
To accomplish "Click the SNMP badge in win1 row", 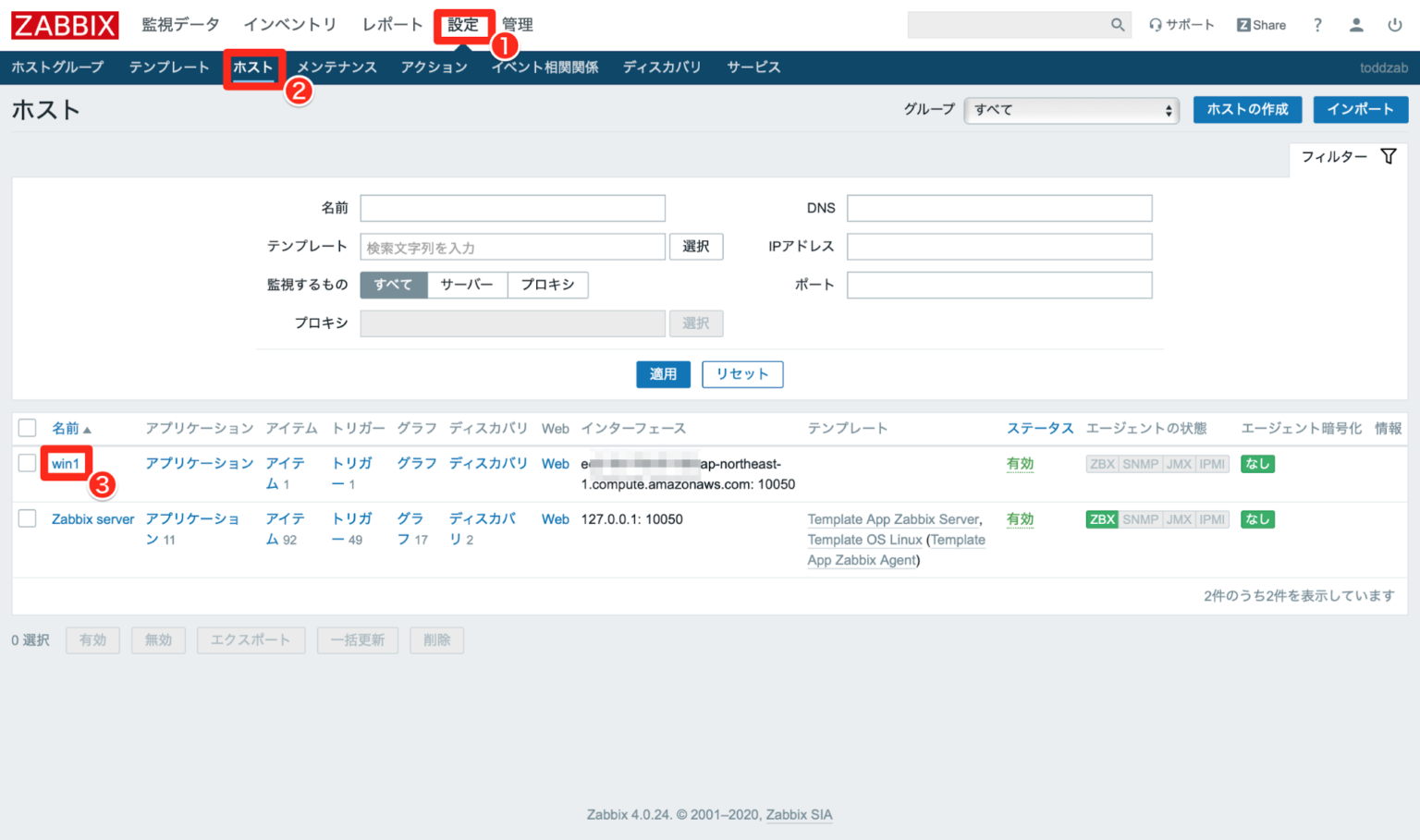I will click(1140, 464).
